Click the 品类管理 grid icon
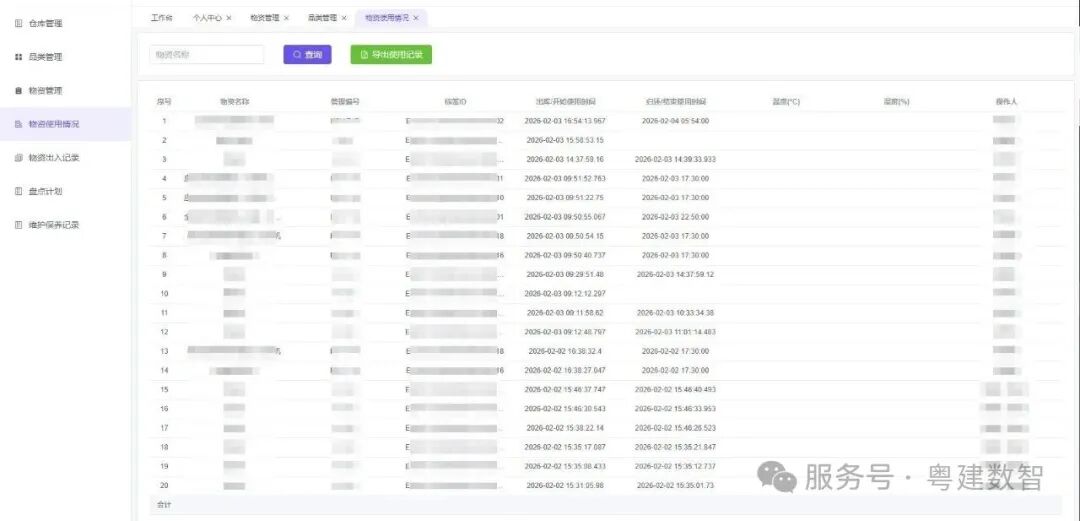Screen dimensions: 1080x521 pyautogui.click(x=18, y=57)
